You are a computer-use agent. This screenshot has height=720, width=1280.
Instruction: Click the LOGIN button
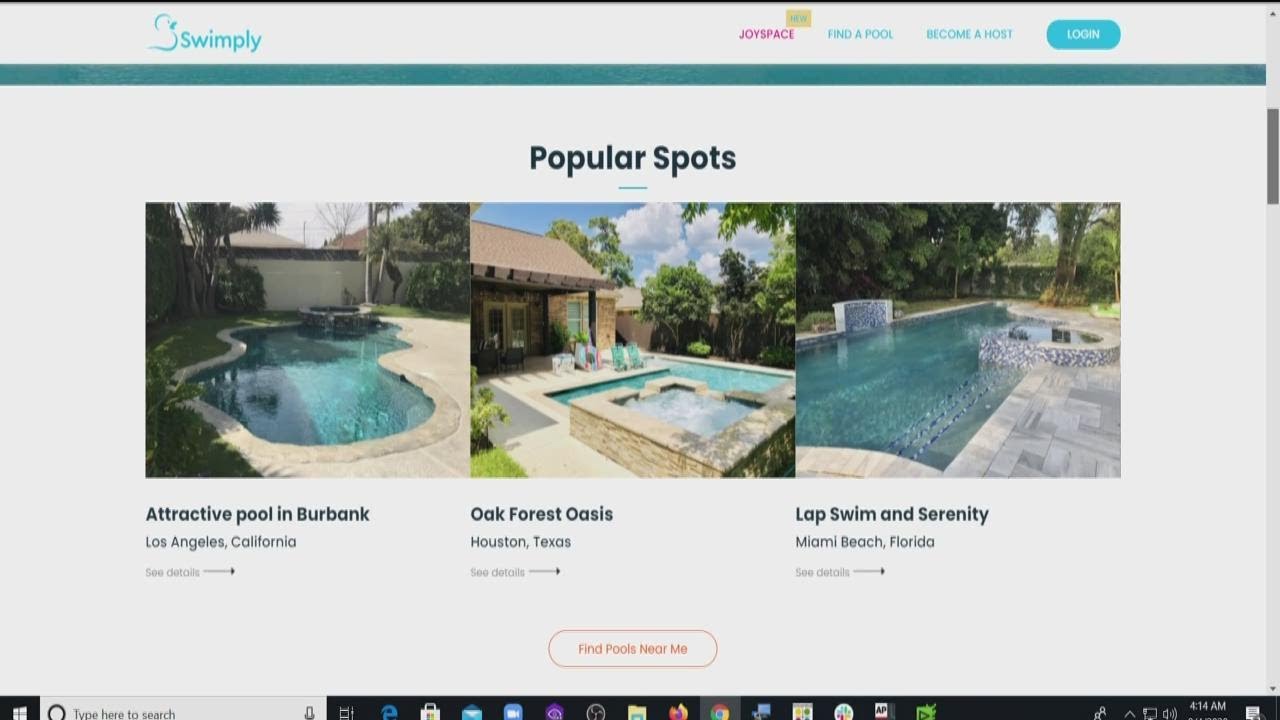click(x=1083, y=34)
